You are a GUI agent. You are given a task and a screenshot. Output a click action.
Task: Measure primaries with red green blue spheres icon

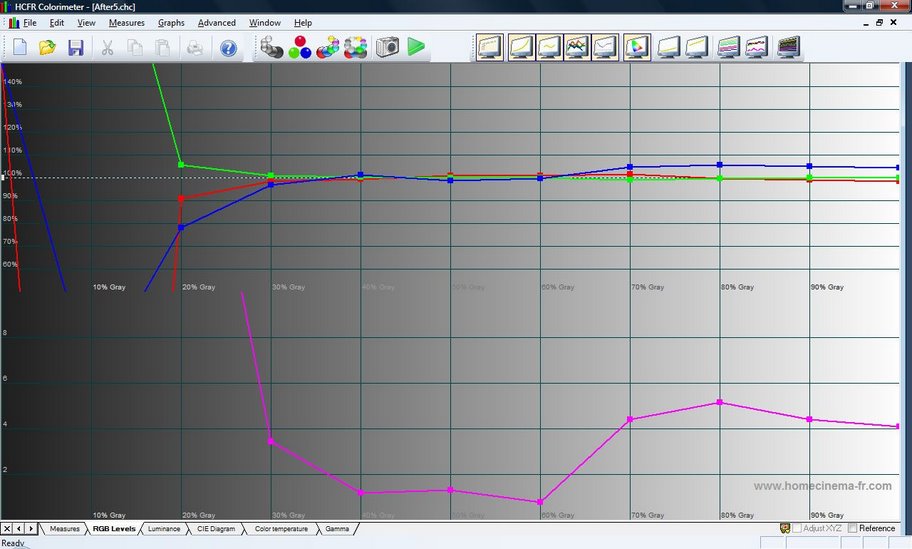(300, 47)
